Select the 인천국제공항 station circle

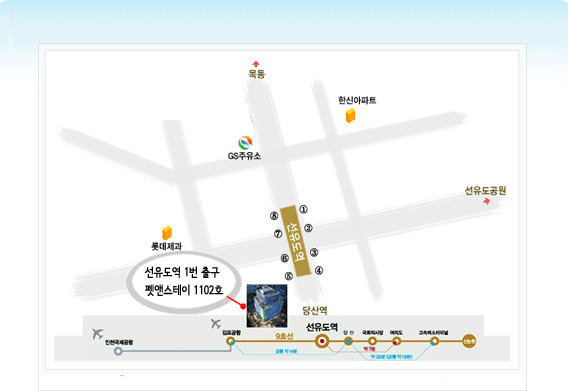[x=118, y=351]
